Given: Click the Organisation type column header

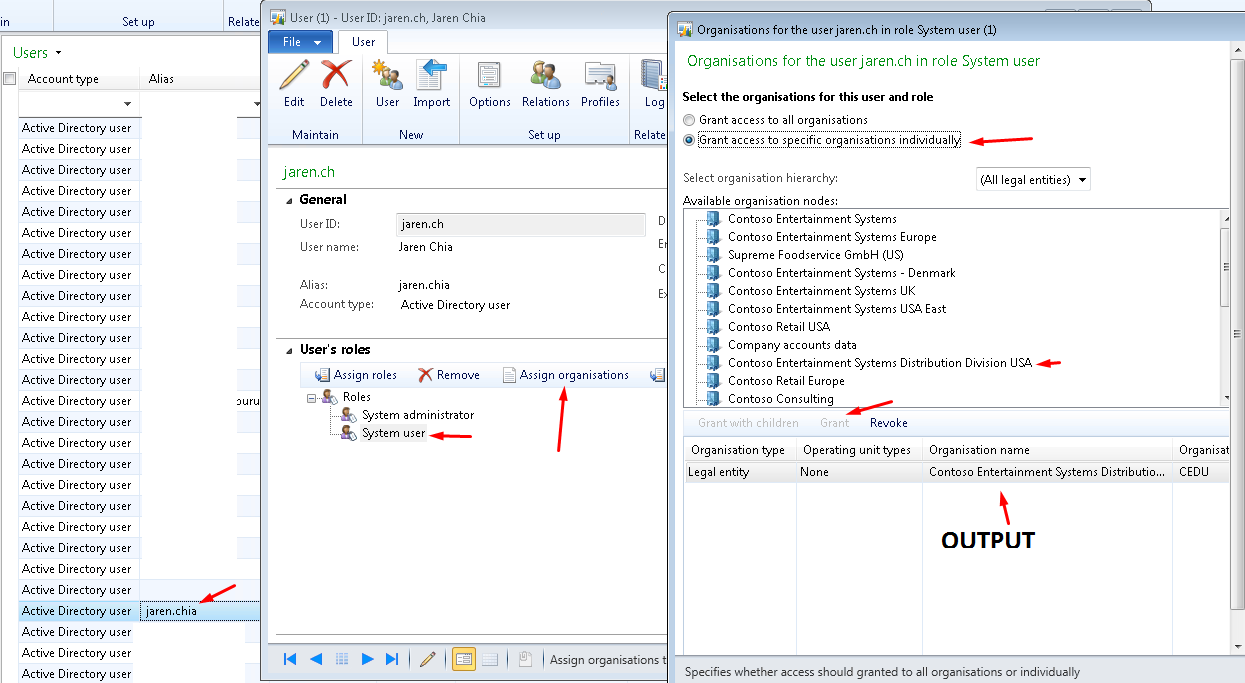Looking at the screenshot, I should point(740,450).
